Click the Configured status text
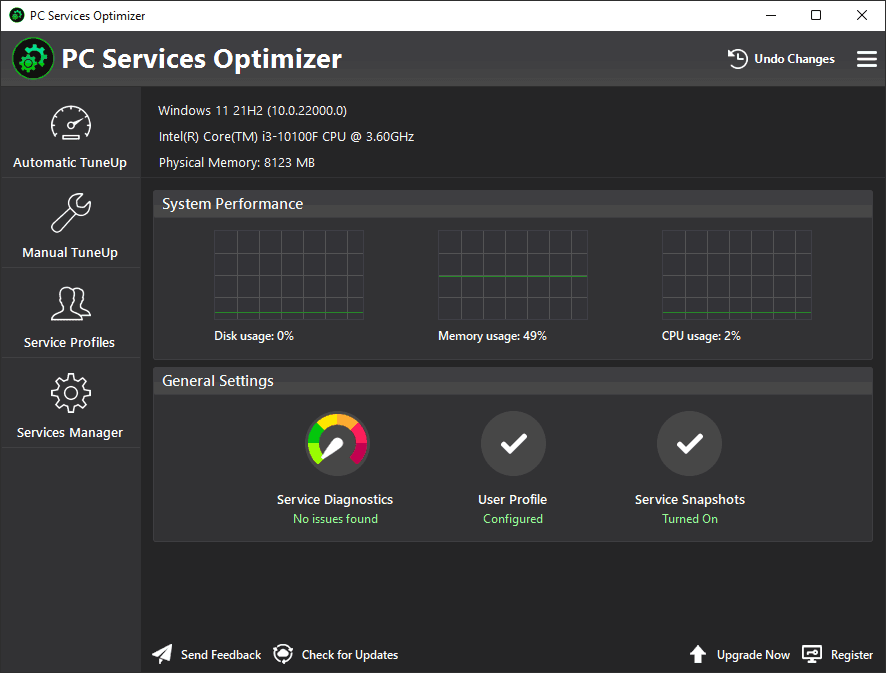 coord(513,519)
